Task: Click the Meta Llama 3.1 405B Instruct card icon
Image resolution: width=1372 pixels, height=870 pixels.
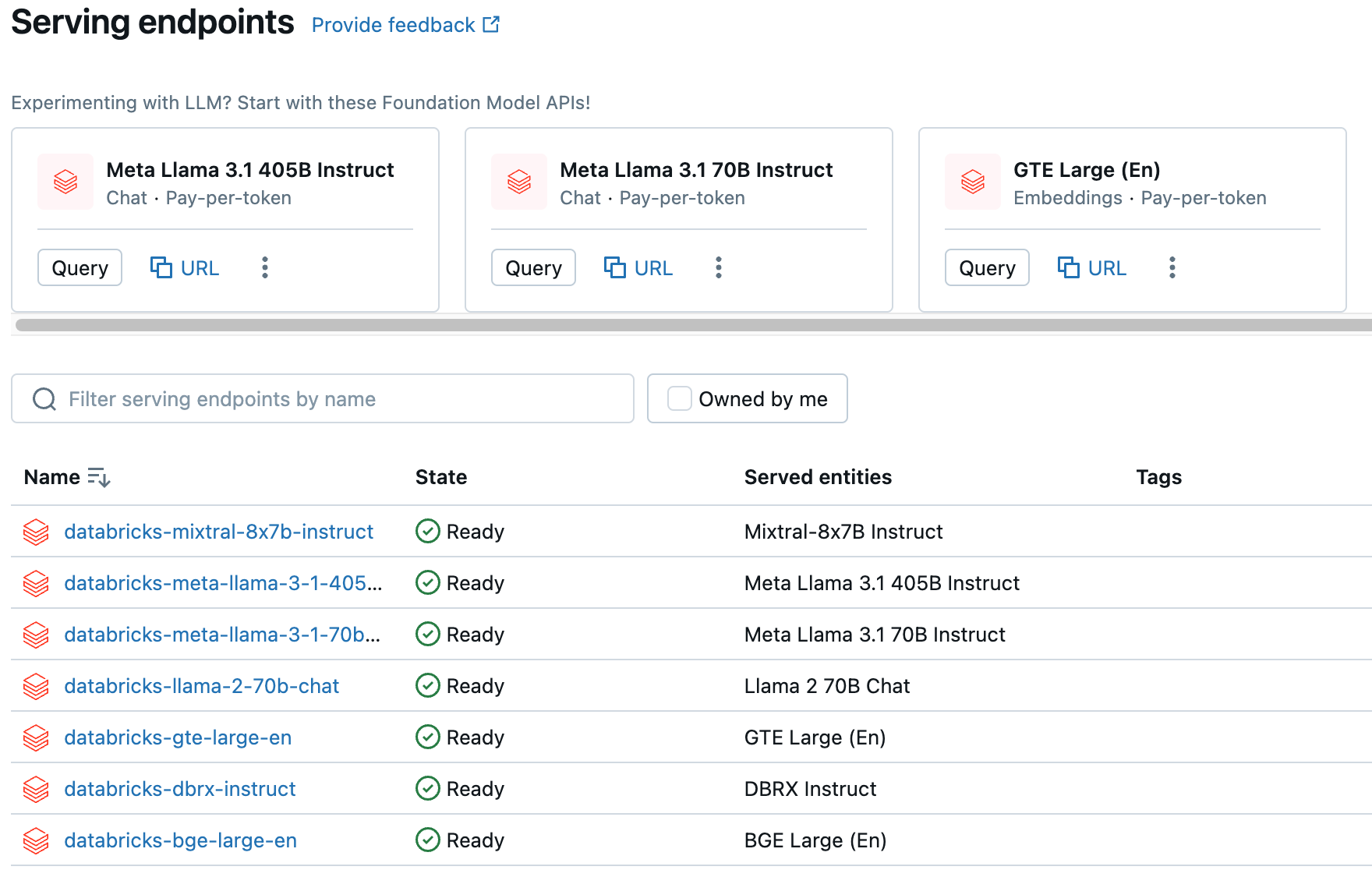Action: tap(65, 182)
